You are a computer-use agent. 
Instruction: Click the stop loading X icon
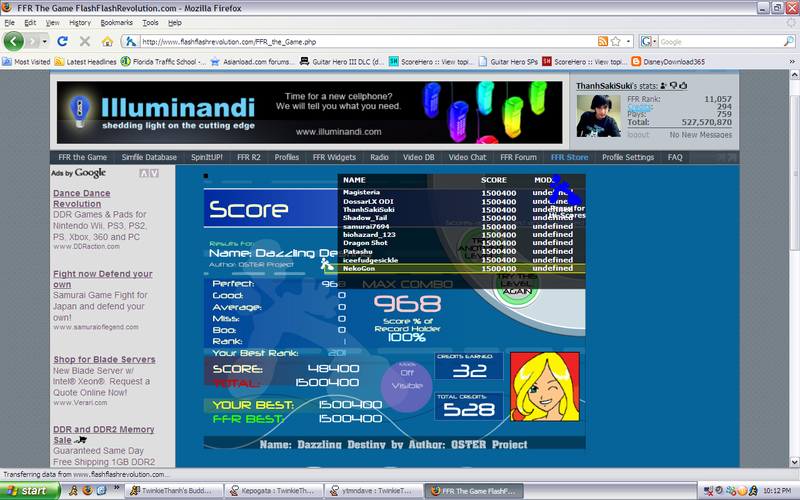[x=85, y=42]
